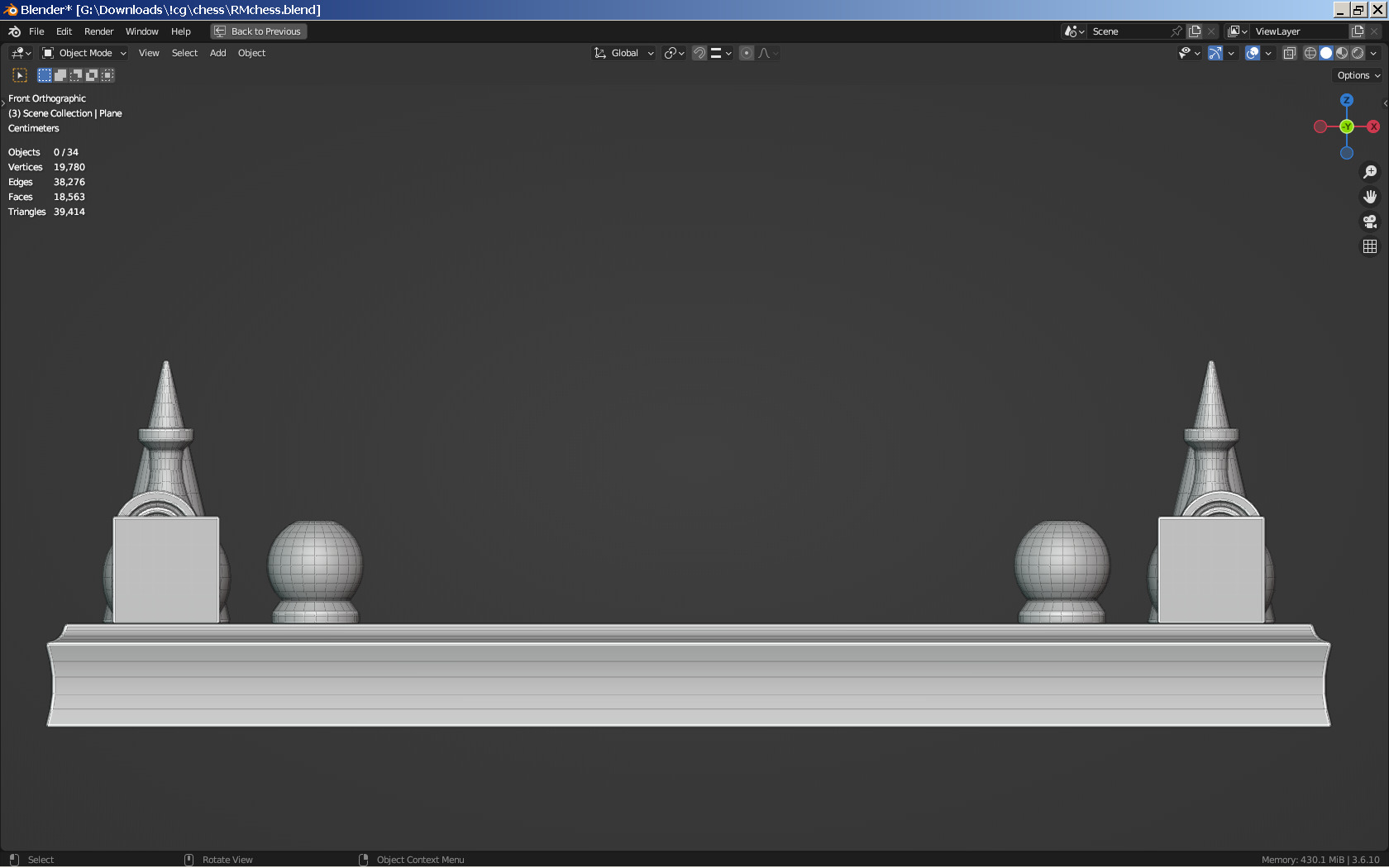Choose the 'intersect selection' mode icon
Screen dimensions: 1389x868
pos(107,75)
